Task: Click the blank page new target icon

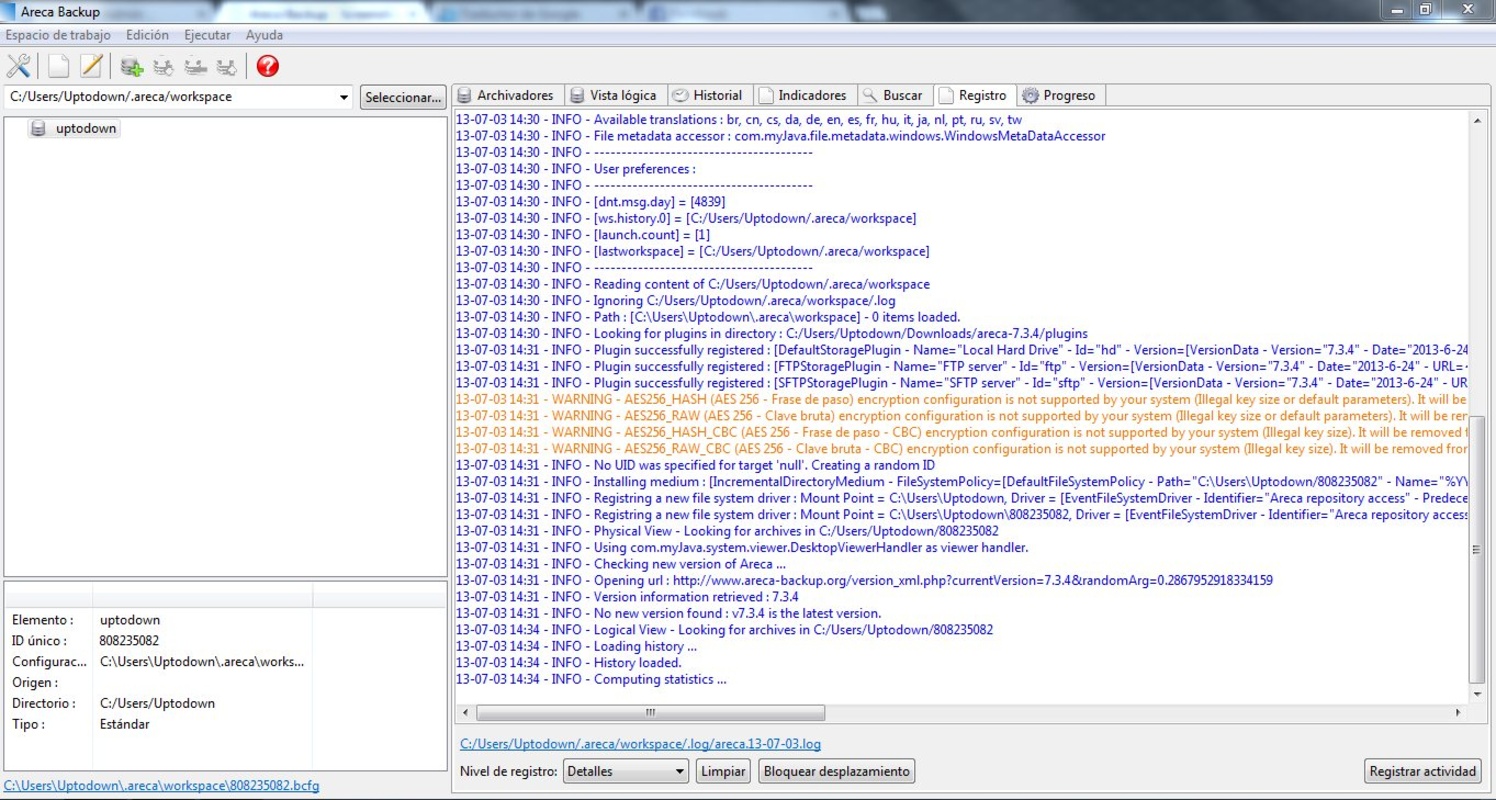Action: [x=59, y=67]
